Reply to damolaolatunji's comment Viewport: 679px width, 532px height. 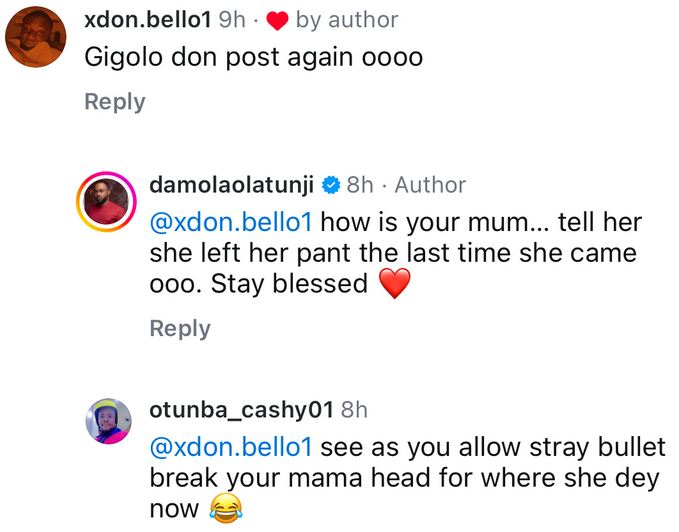pos(179,329)
